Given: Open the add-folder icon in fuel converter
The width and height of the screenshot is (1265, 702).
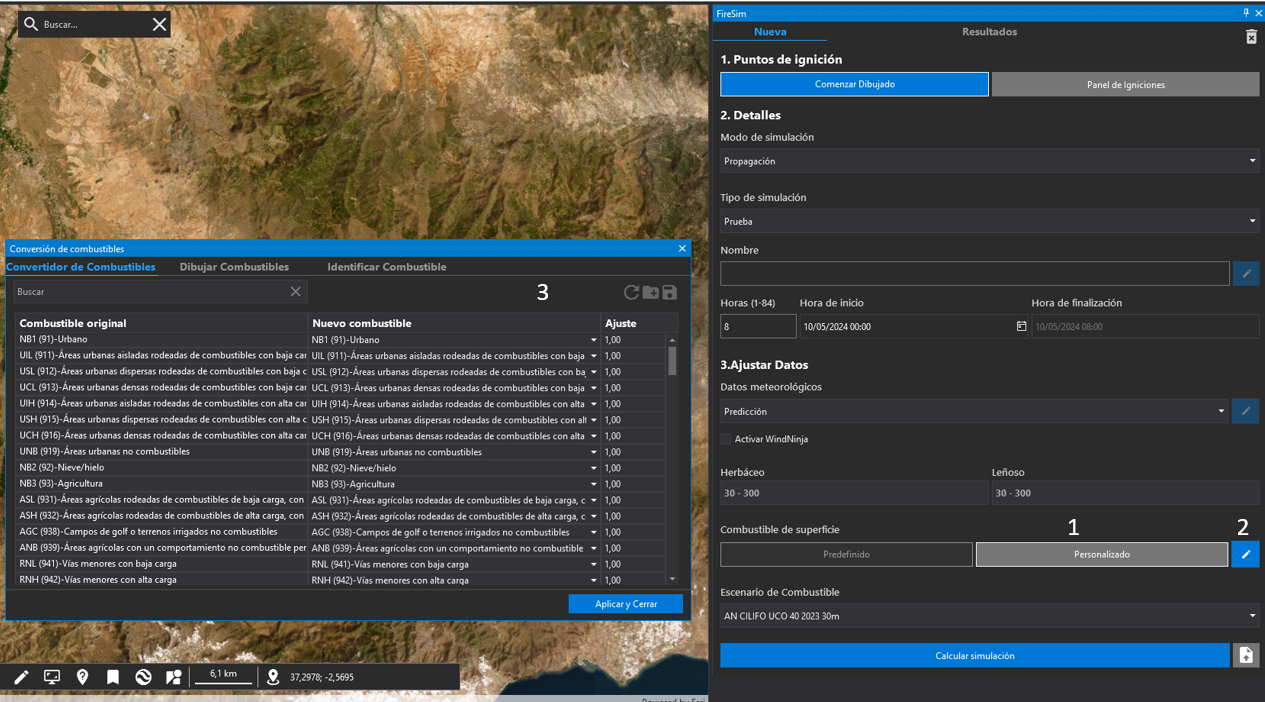Looking at the screenshot, I should point(651,292).
